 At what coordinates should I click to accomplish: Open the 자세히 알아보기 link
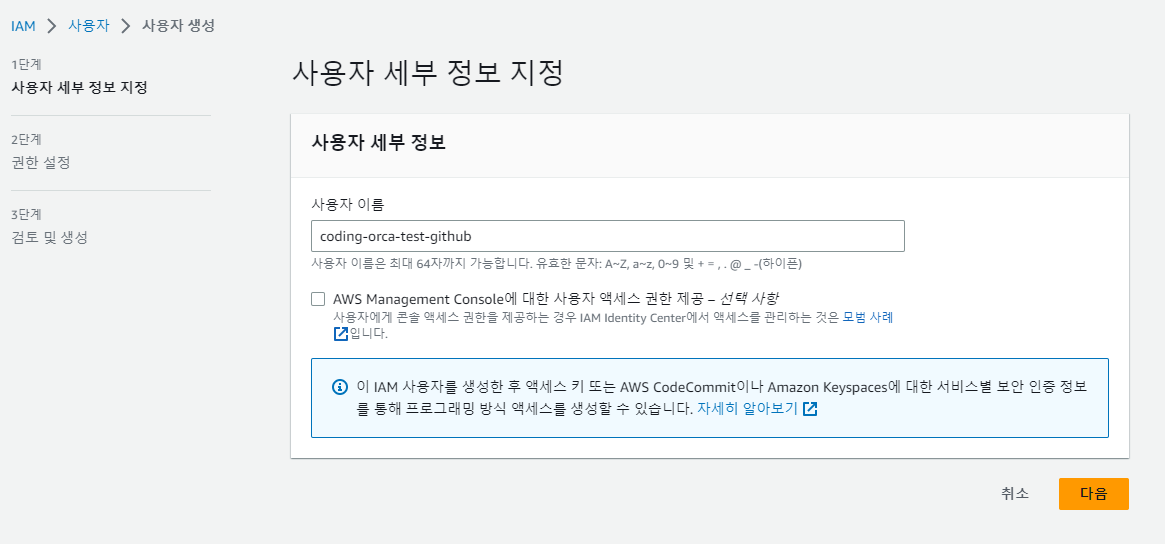(x=747, y=409)
